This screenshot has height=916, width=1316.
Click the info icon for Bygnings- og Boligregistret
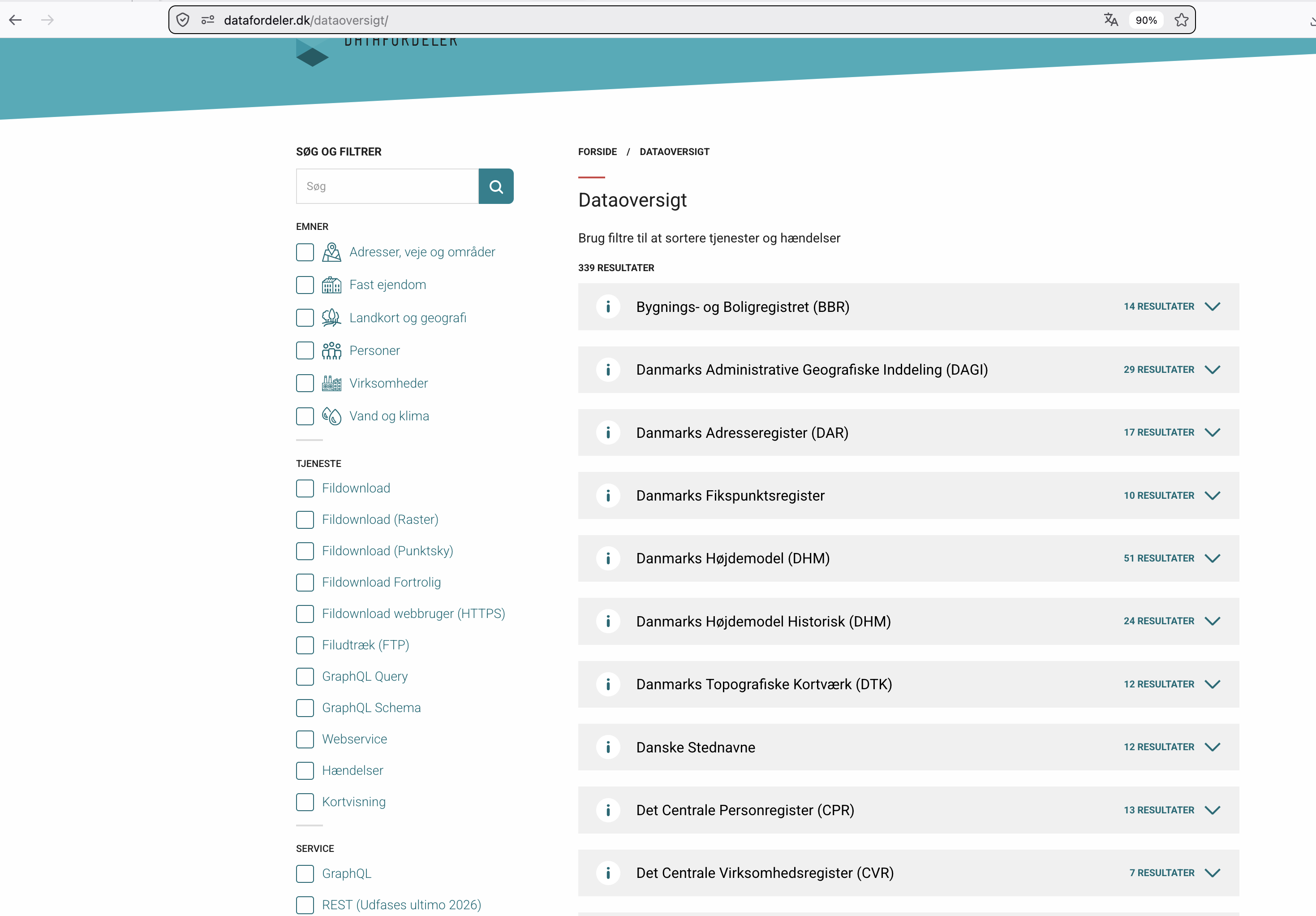[x=608, y=307]
